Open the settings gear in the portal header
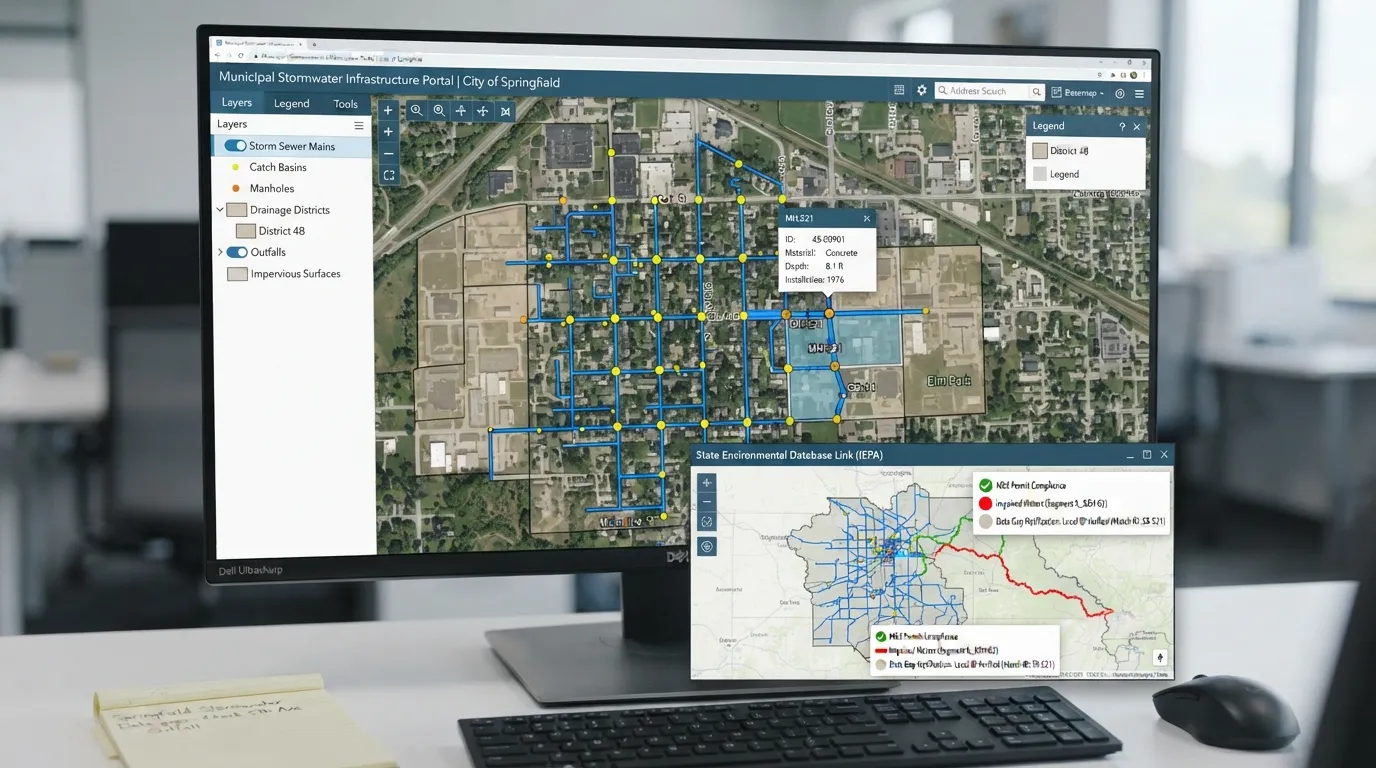This screenshot has width=1376, height=768. (922, 91)
